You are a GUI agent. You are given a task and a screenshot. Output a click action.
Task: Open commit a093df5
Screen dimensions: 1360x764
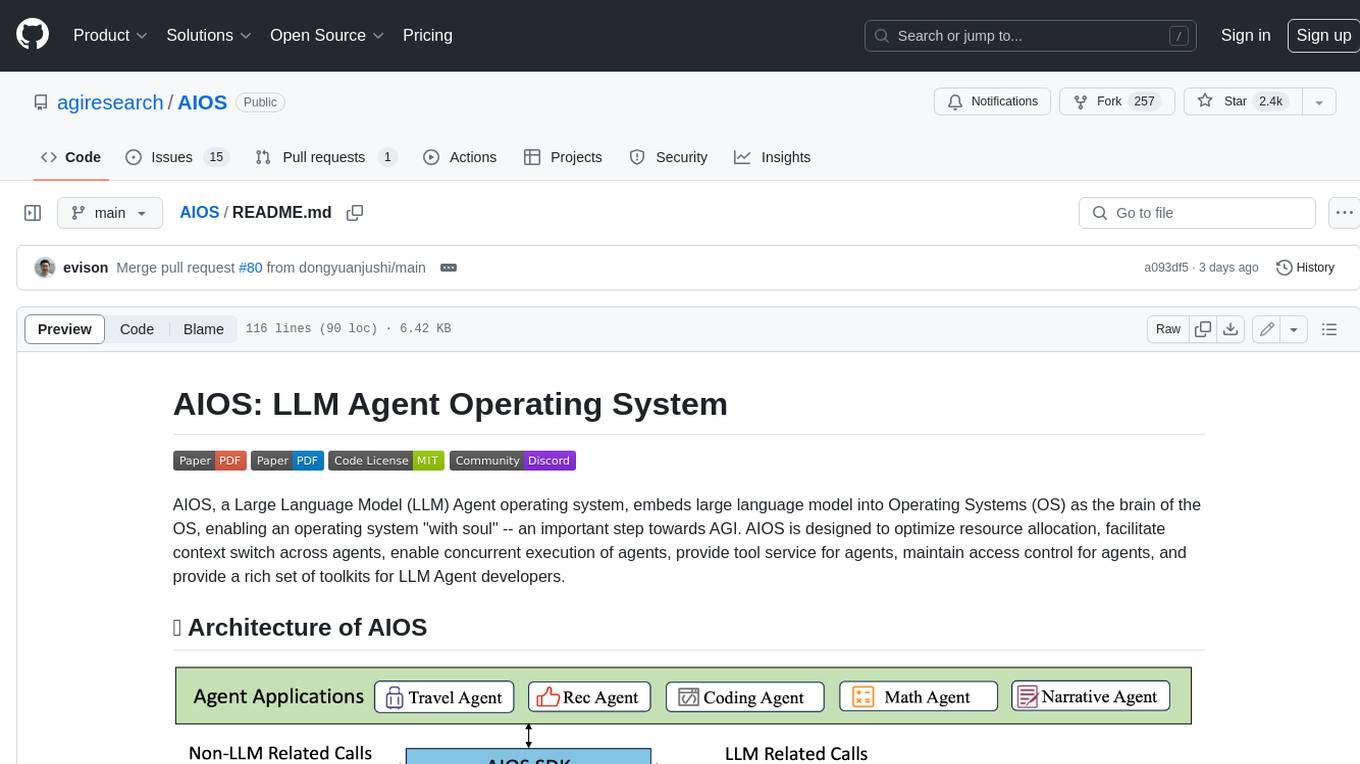(1166, 267)
